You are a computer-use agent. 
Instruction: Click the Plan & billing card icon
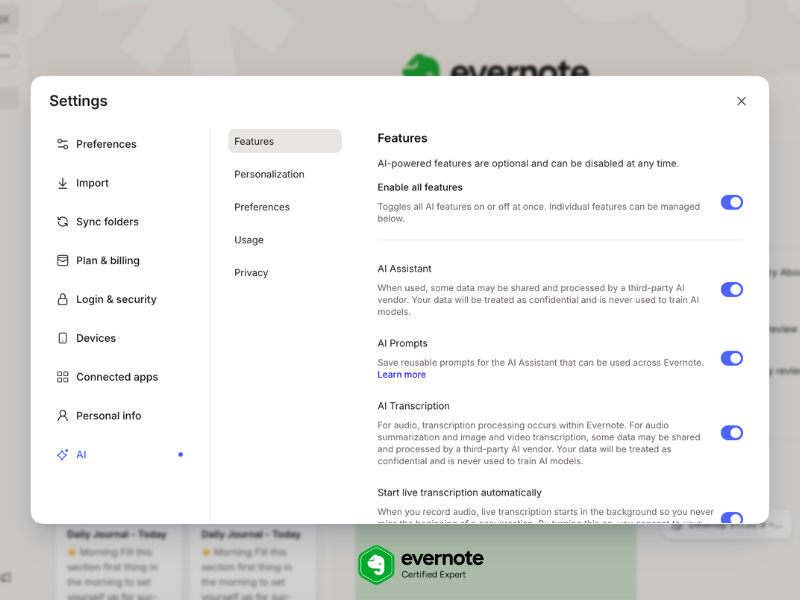coord(62,260)
